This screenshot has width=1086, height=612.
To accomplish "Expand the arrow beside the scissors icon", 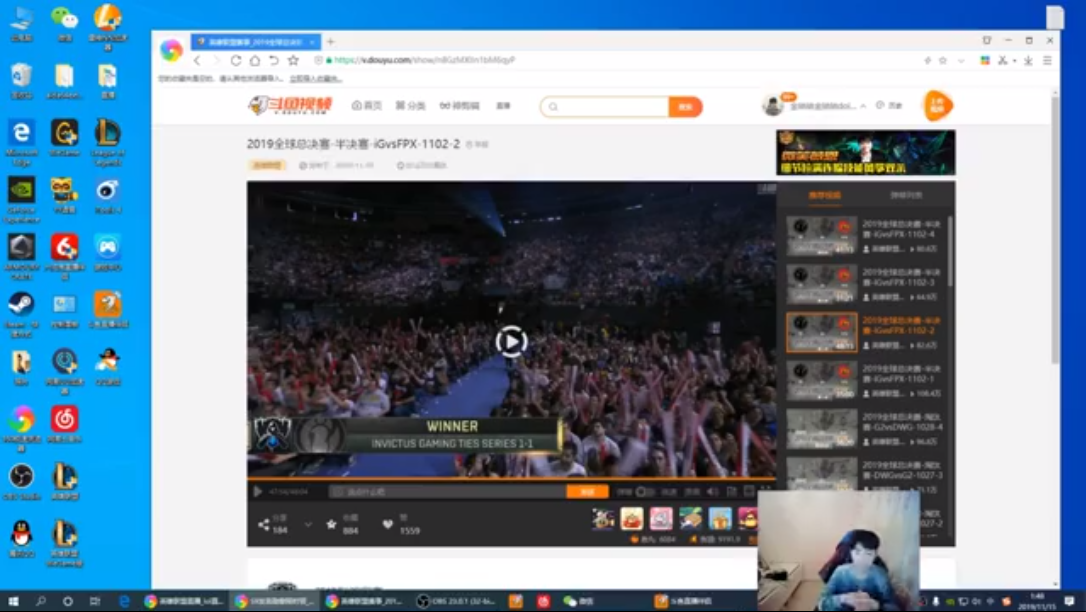I will click(x=1014, y=61).
